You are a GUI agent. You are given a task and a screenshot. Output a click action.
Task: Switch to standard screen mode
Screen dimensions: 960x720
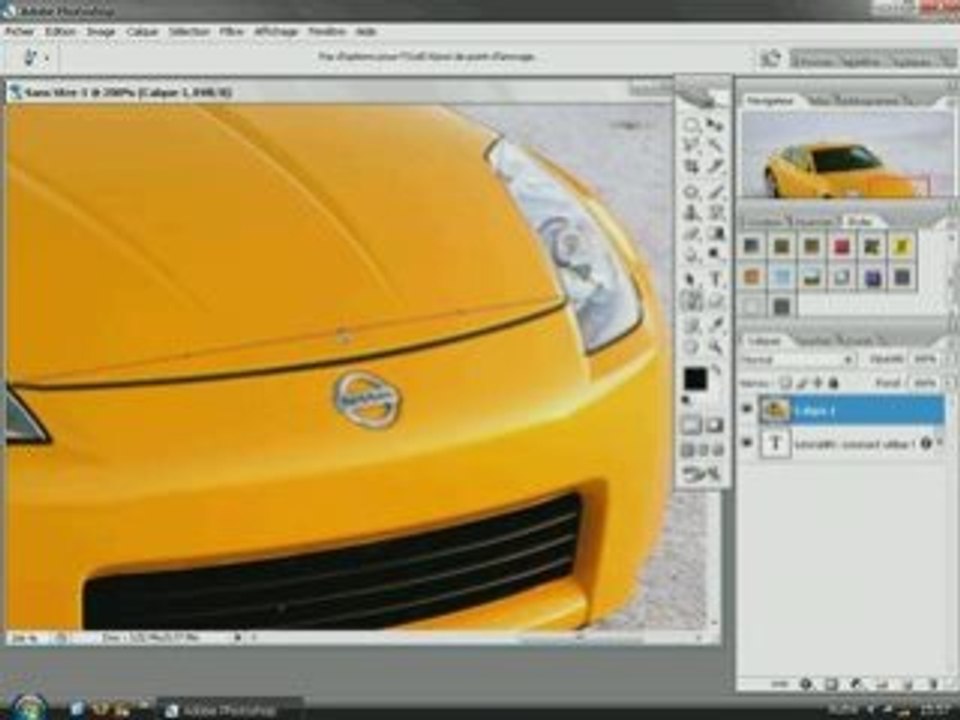coord(688,451)
